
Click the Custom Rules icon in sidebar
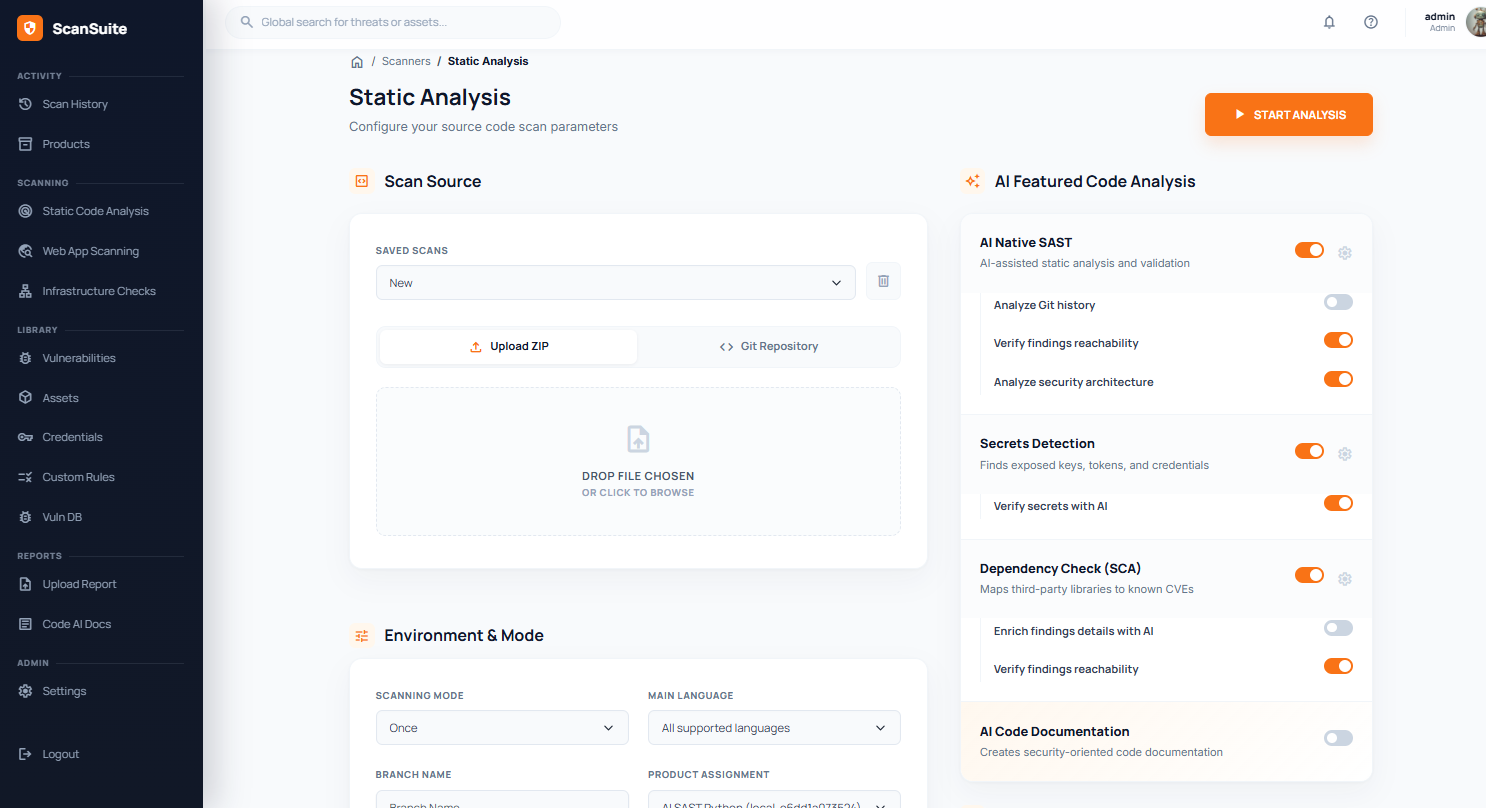[x=26, y=477]
